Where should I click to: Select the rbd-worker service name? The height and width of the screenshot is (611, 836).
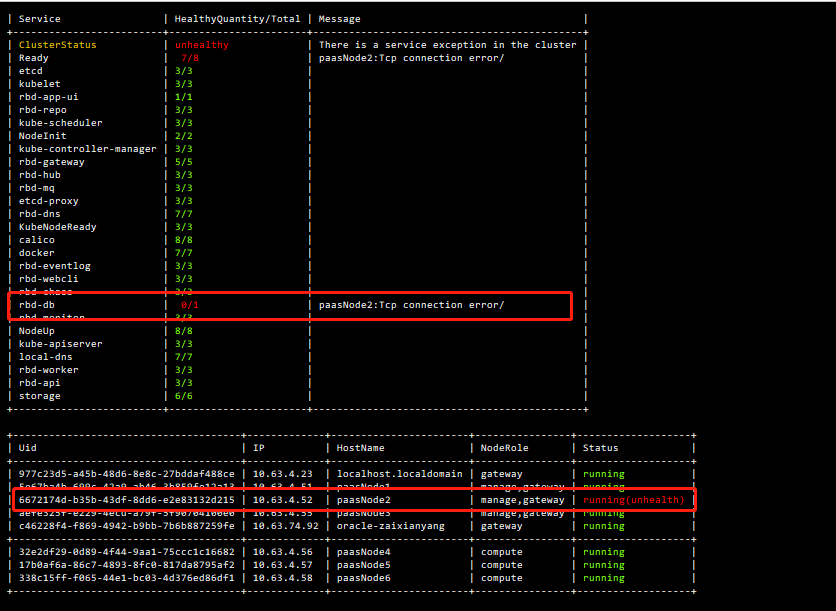pyautogui.click(x=49, y=370)
